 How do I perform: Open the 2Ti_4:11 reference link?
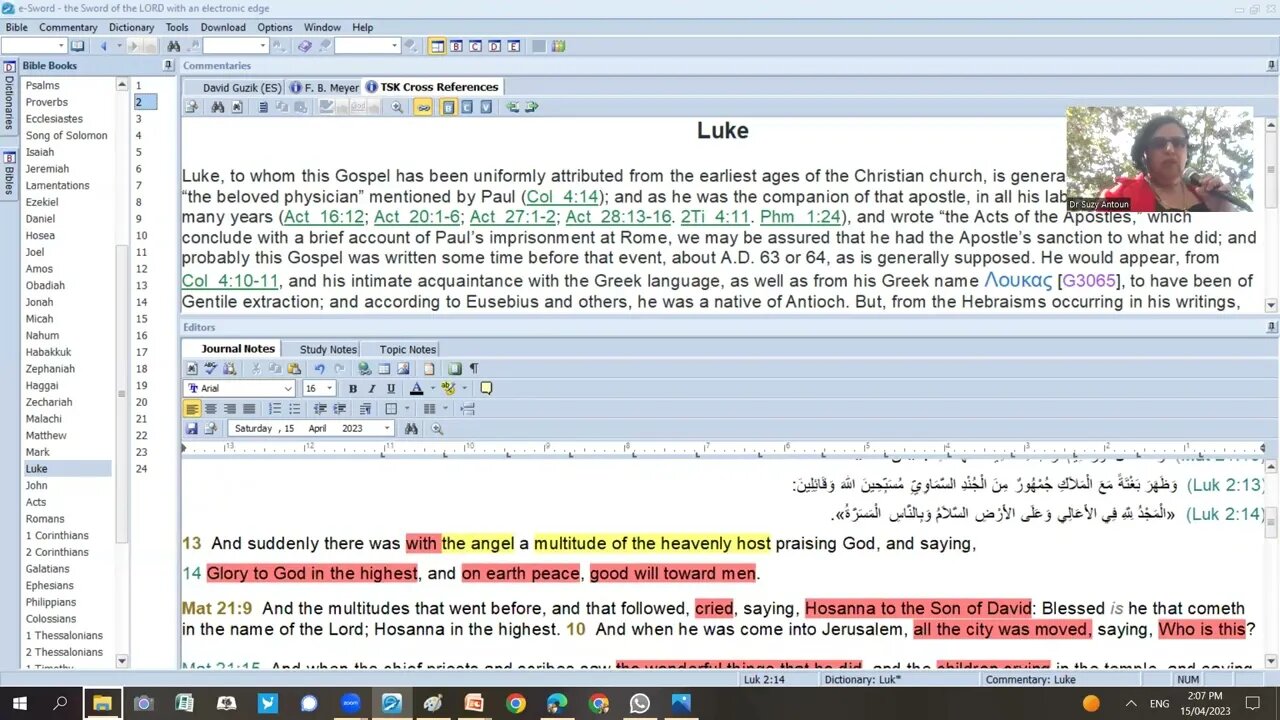(x=715, y=217)
